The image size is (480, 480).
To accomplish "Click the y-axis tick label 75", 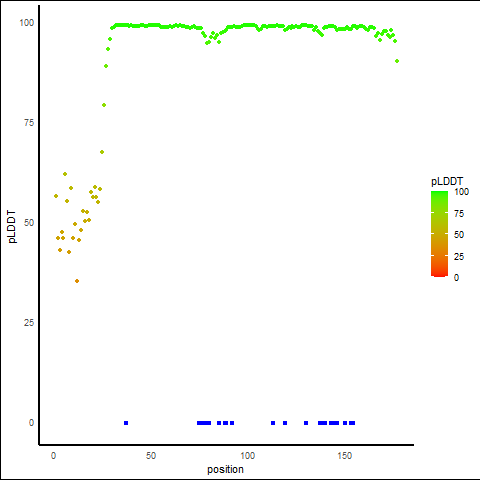I will (x=29, y=123).
